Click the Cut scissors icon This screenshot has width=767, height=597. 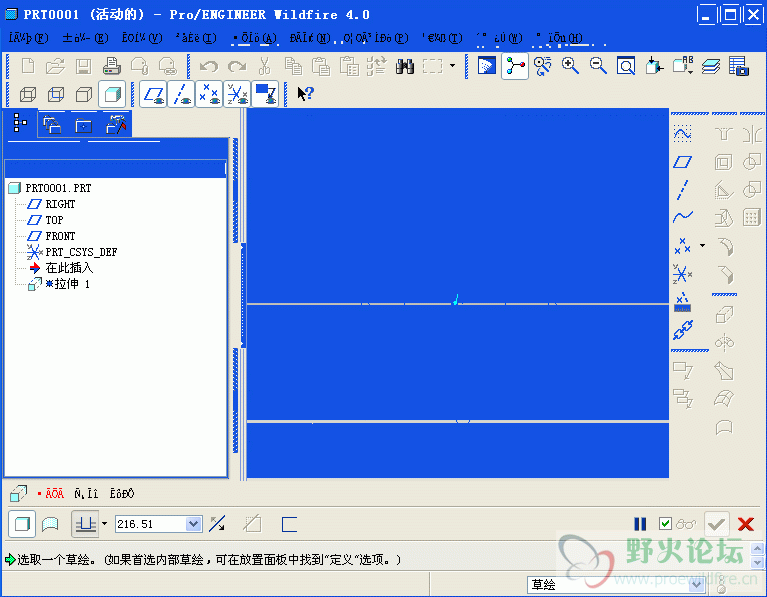pyautogui.click(x=265, y=66)
